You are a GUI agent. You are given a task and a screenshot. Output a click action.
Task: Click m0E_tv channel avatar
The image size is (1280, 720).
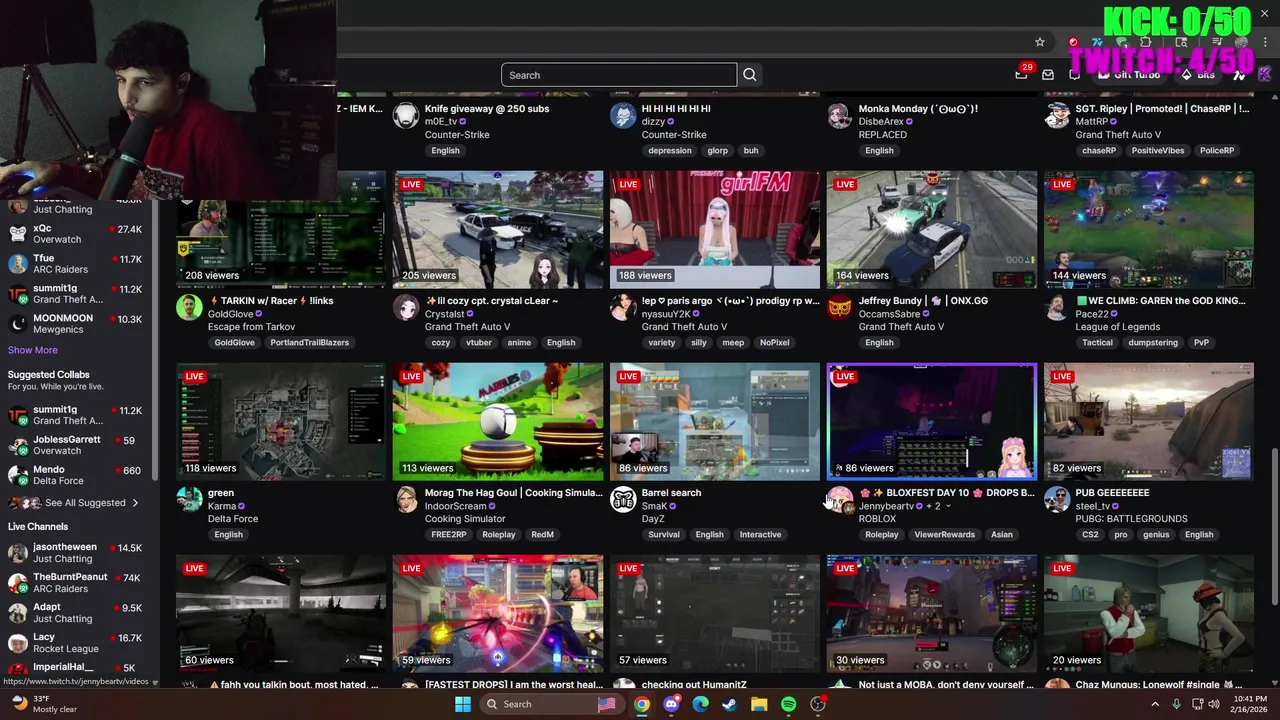406,115
